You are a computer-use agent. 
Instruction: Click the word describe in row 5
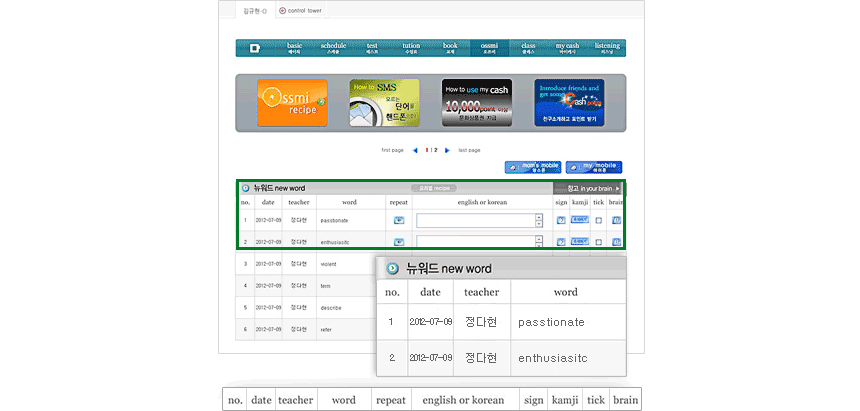pyautogui.click(x=331, y=308)
